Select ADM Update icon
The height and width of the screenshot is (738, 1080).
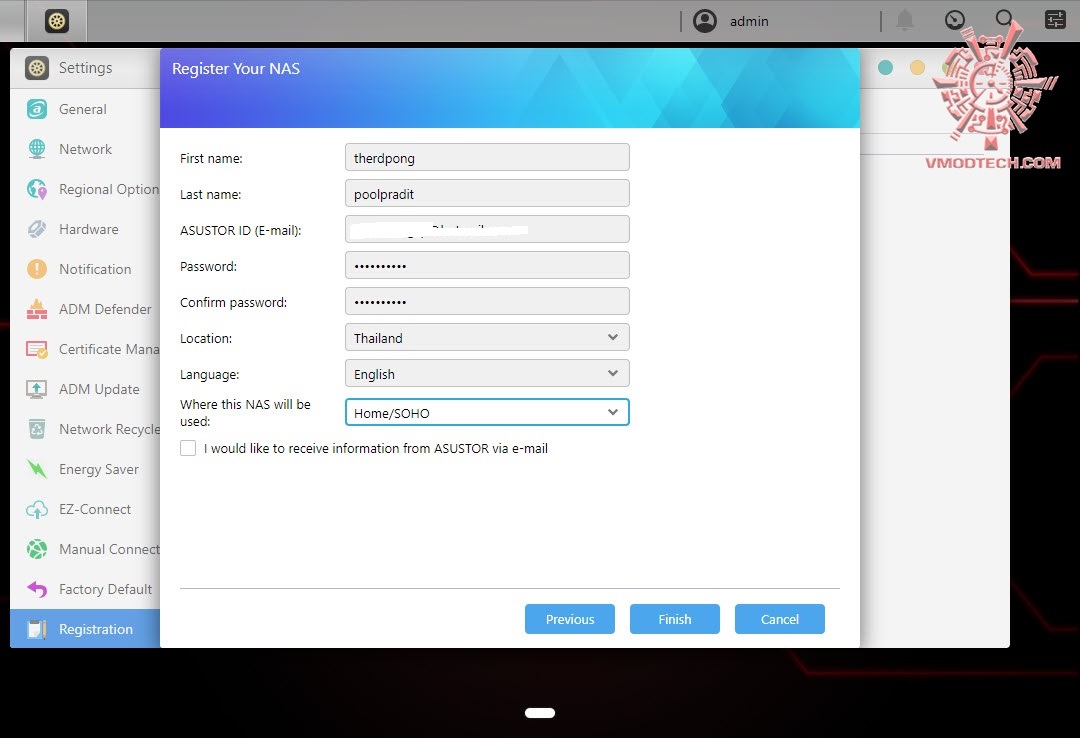pos(37,389)
